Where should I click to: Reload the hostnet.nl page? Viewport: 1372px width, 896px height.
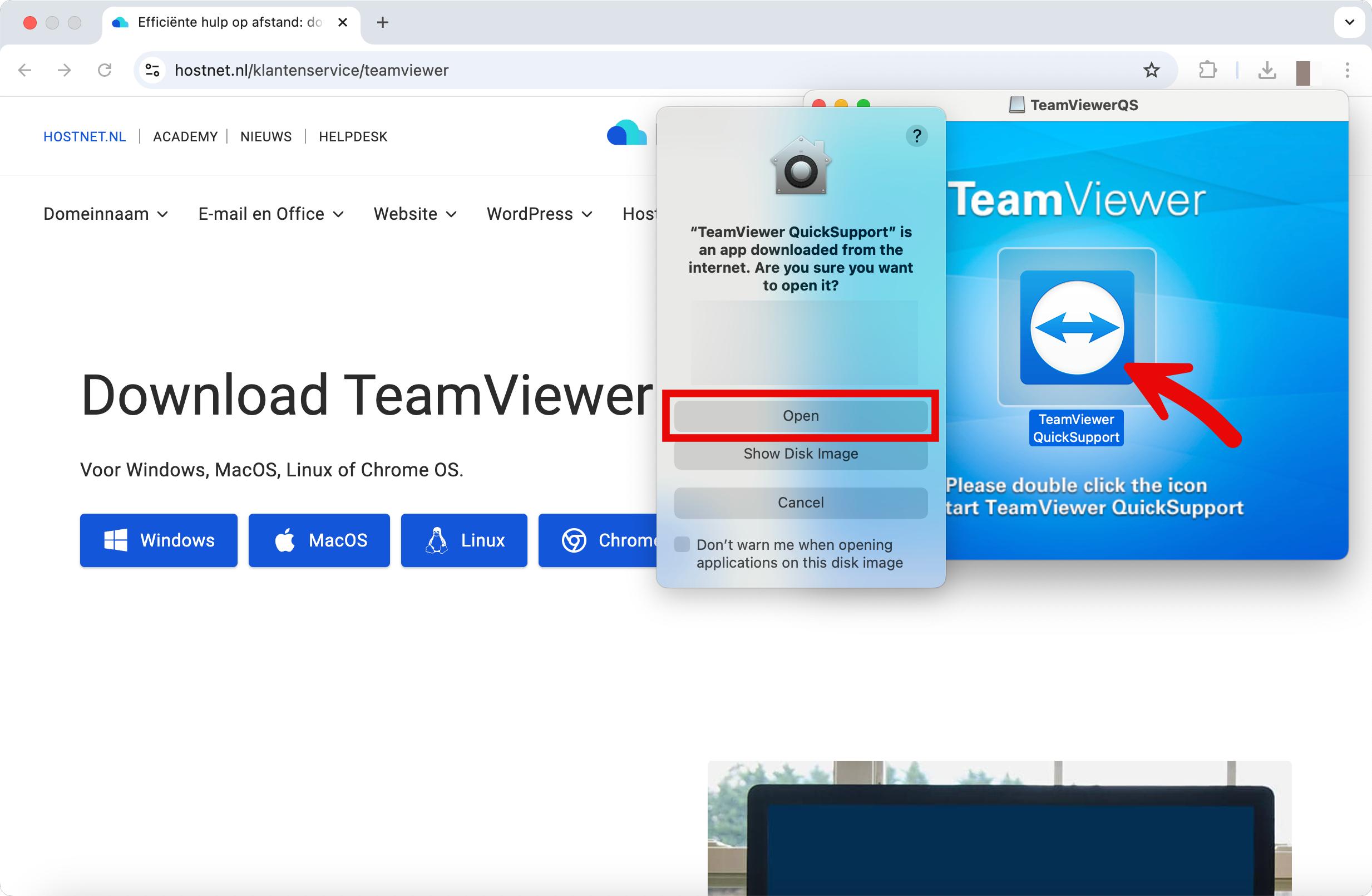point(105,70)
